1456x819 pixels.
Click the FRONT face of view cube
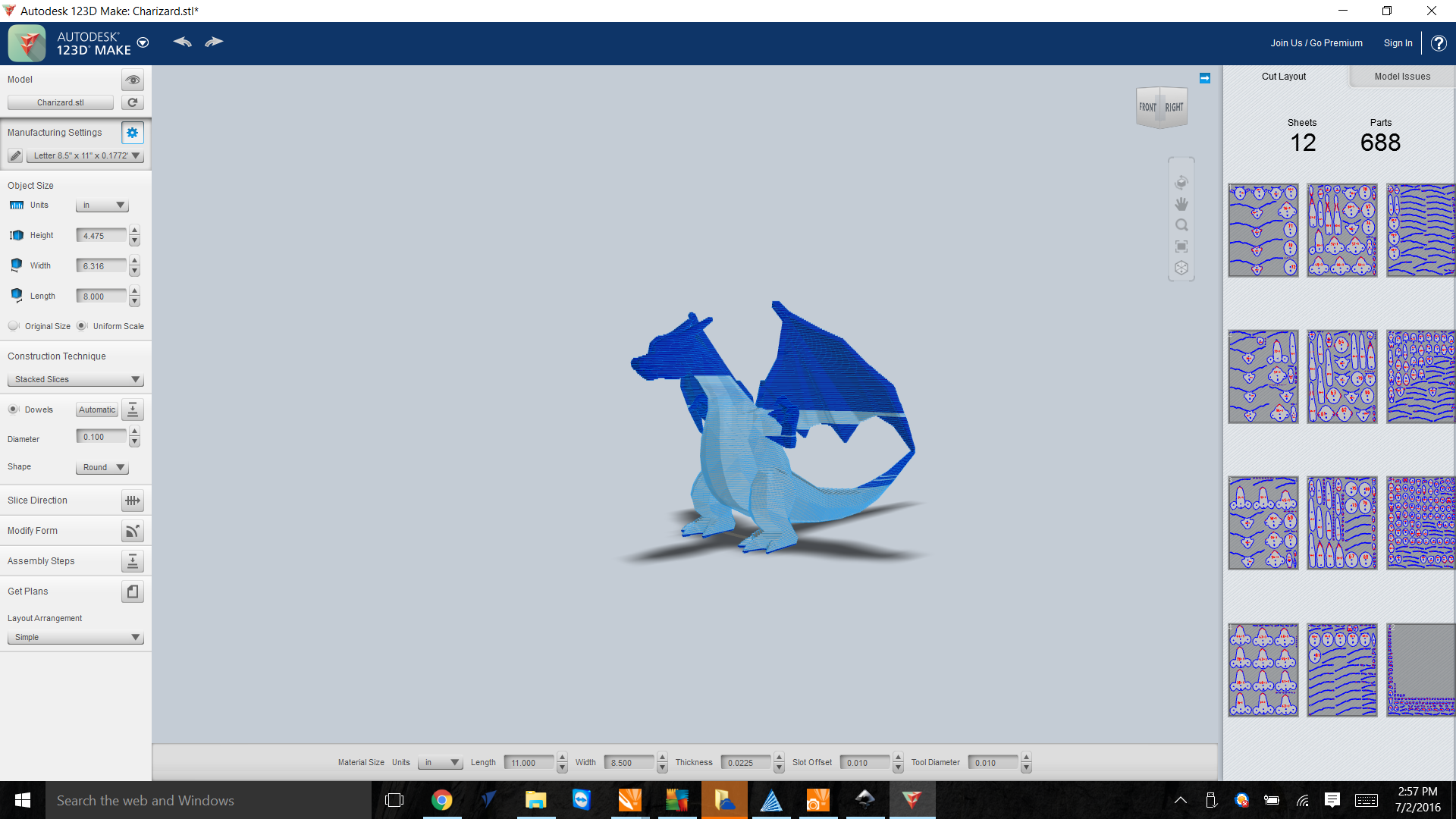click(x=1148, y=108)
